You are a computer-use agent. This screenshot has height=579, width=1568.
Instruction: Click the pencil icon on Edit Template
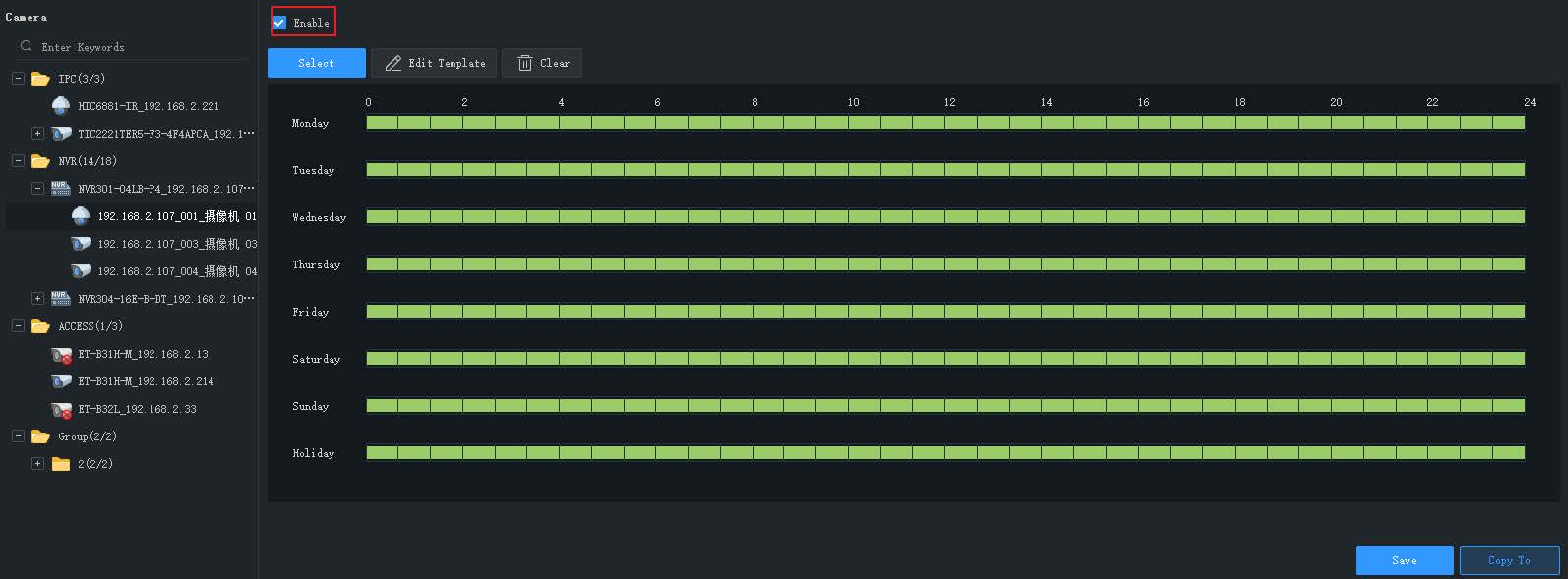click(392, 63)
